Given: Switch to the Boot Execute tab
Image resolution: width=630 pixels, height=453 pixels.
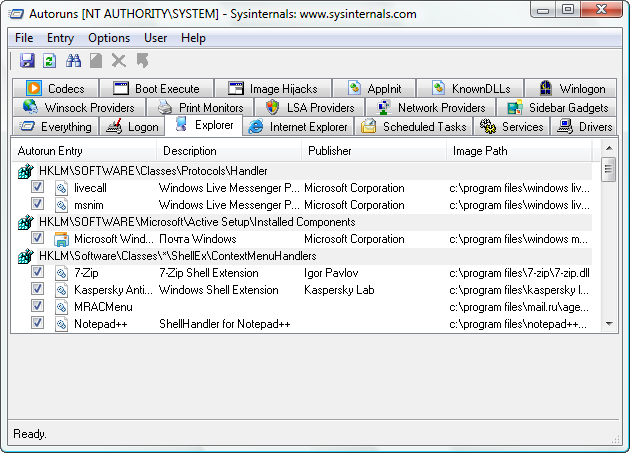Looking at the screenshot, I should pos(156,88).
